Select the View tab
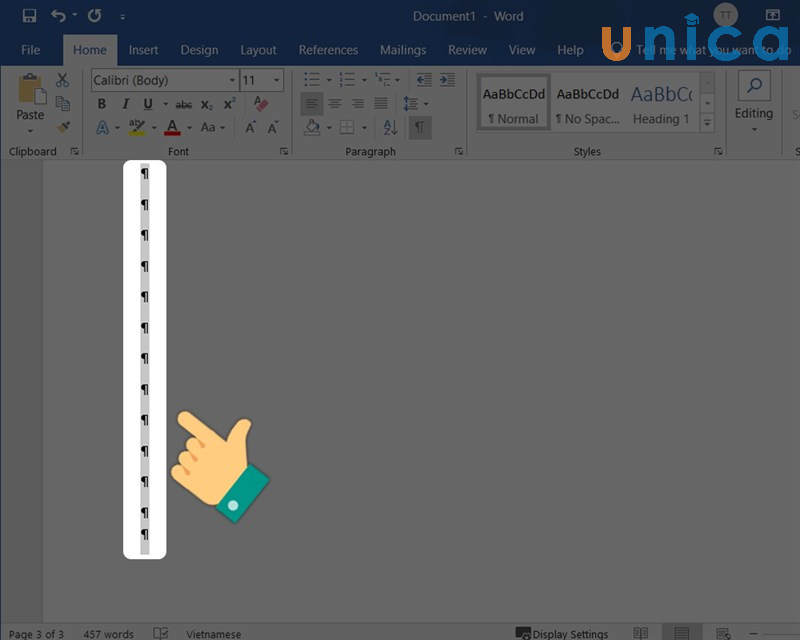This screenshot has height=640, width=800. click(x=522, y=50)
